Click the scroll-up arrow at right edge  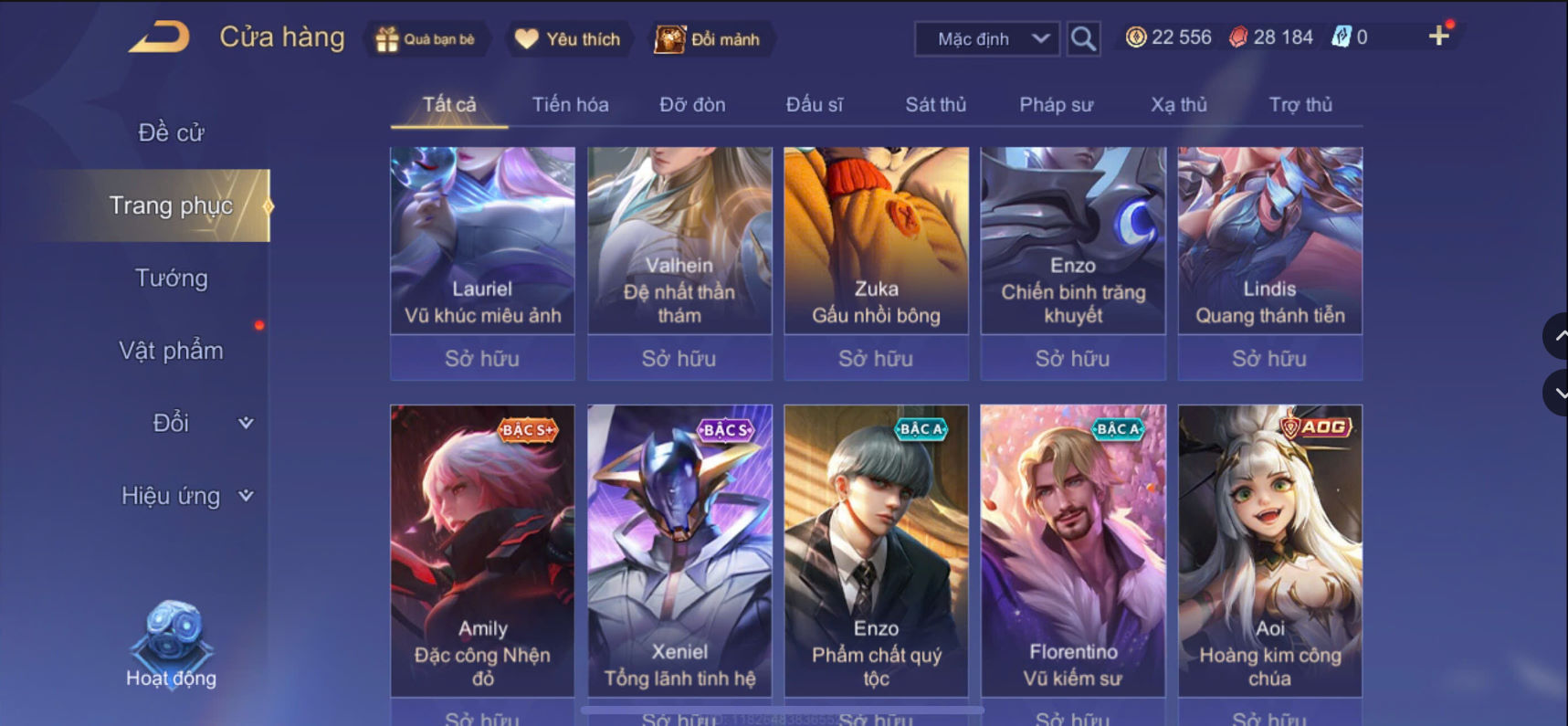pos(1558,336)
